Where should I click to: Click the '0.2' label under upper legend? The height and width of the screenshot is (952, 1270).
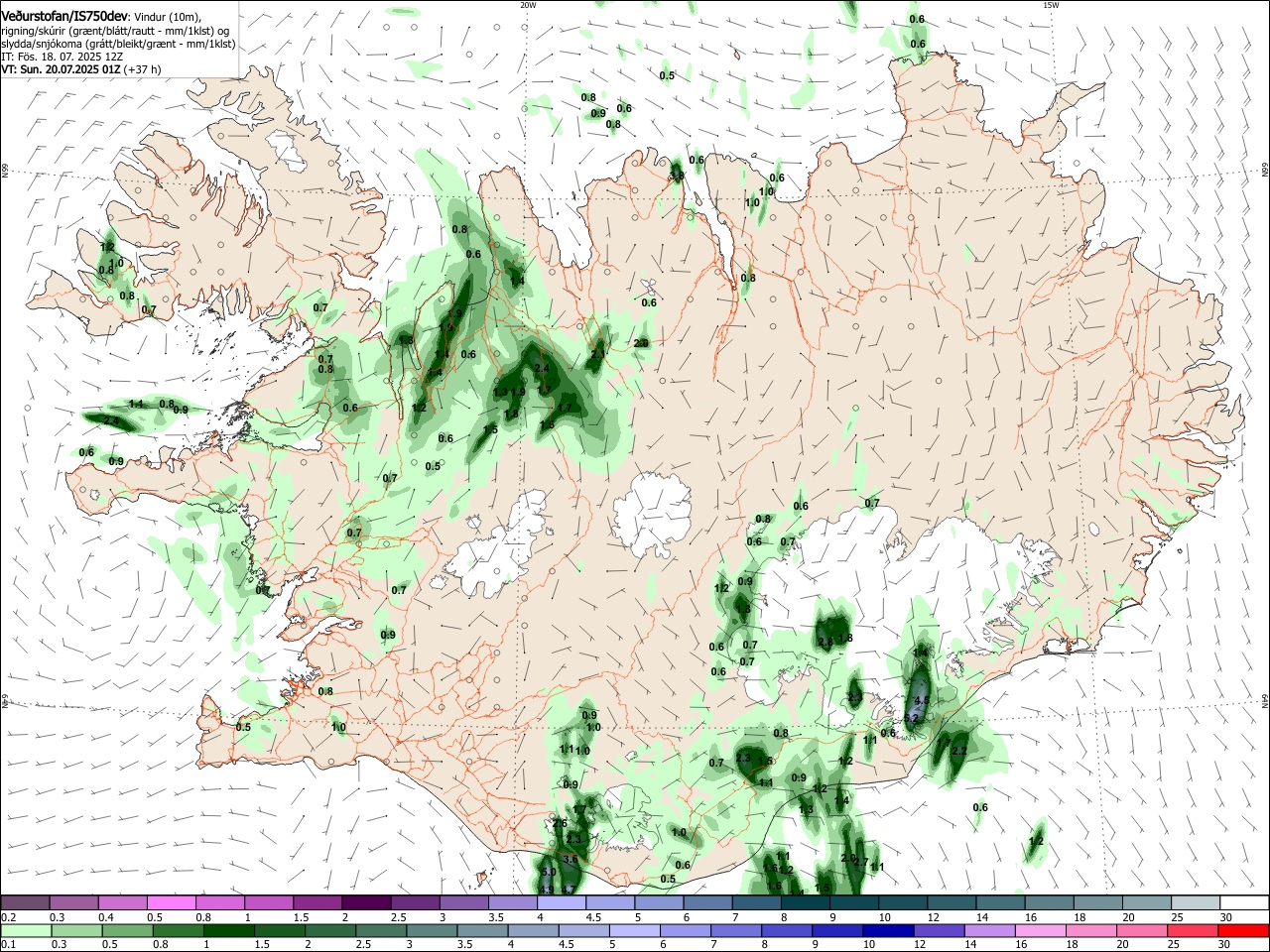(8, 916)
